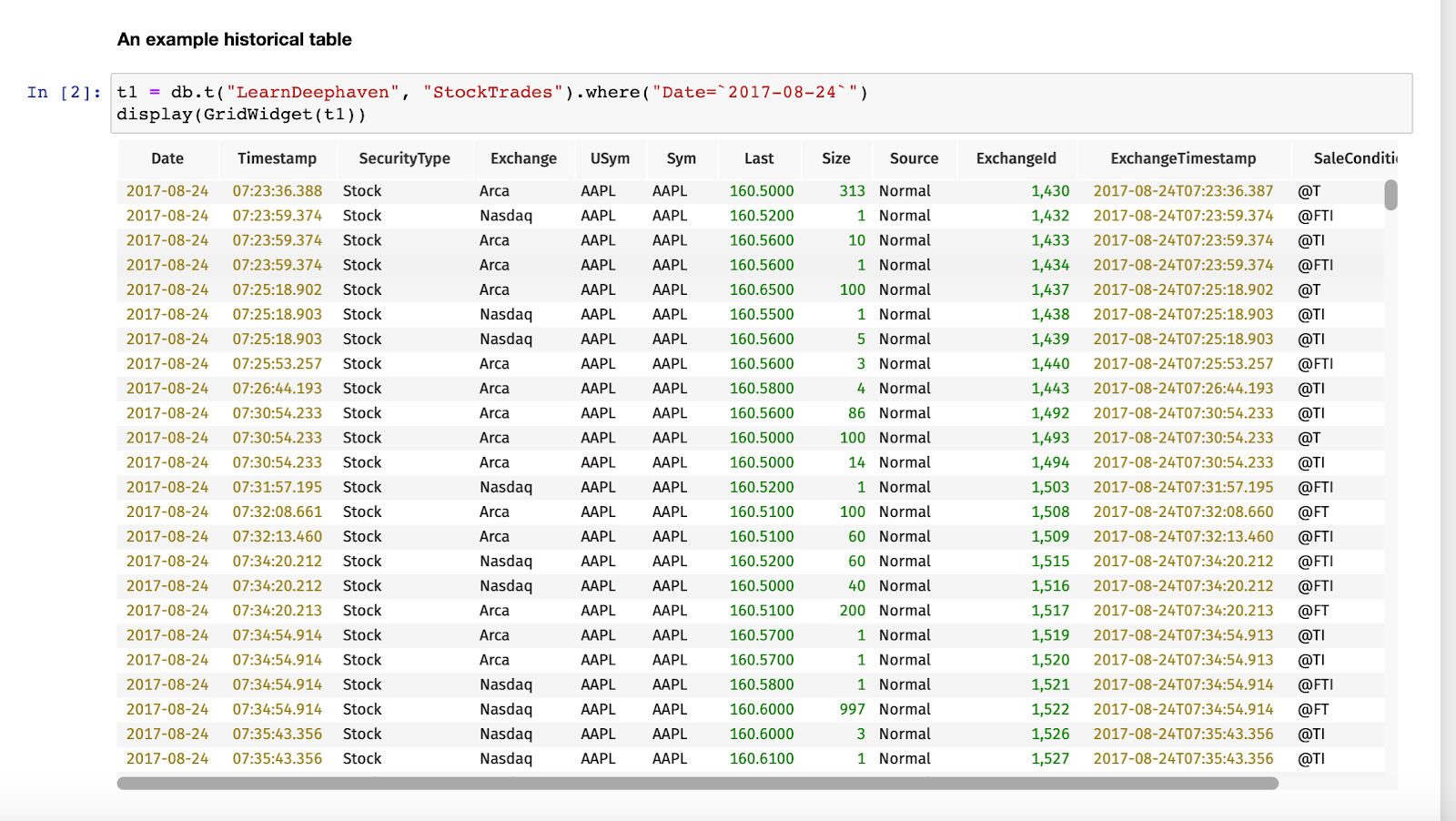Click Size cell 14
Viewport: 1456px width, 821px height.
tap(857, 462)
